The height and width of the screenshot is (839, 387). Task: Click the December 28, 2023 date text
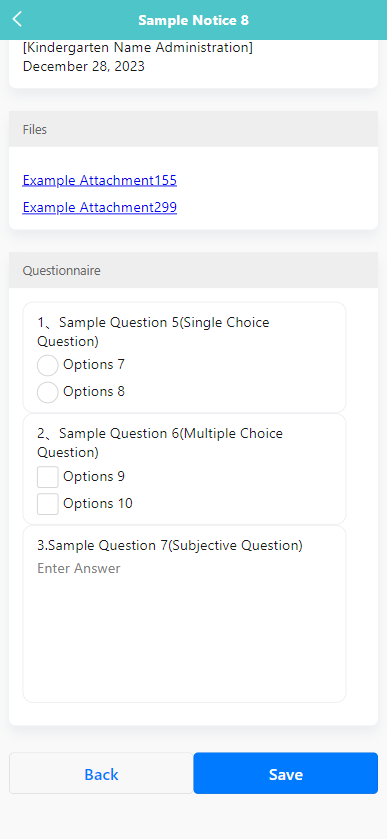coord(84,67)
